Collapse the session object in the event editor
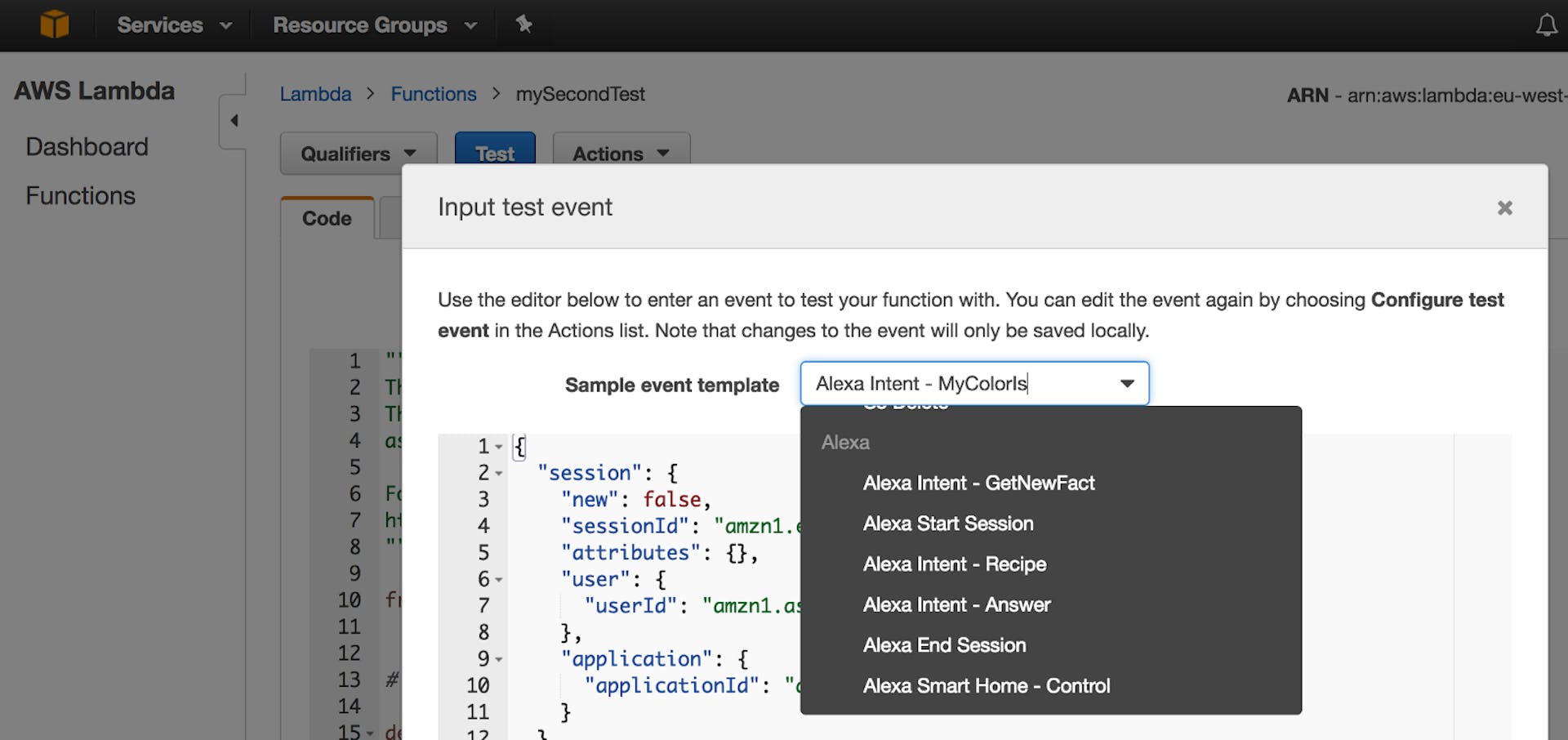This screenshot has width=1568, height=740. tap(499, 472)
